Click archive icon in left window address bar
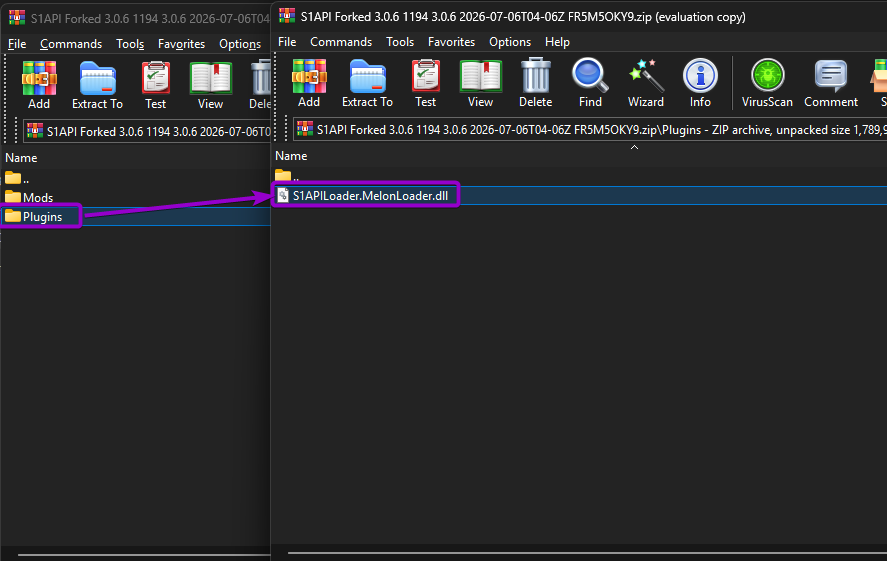 click(x=35, y=131)
